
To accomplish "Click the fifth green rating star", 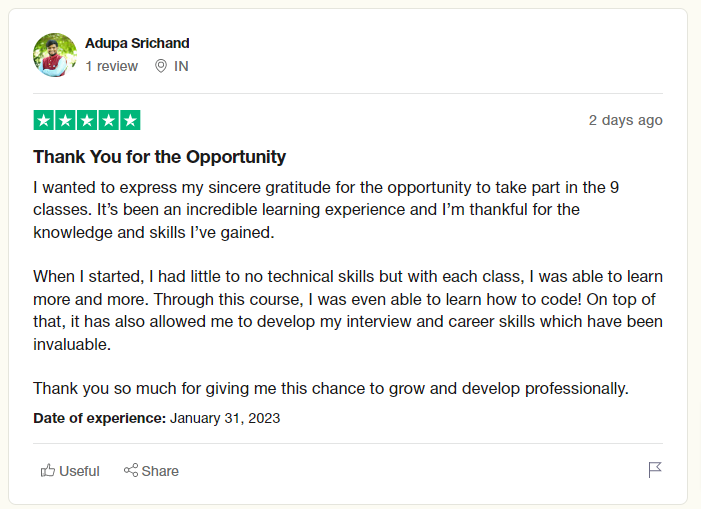I will click(x=130, y=120).
